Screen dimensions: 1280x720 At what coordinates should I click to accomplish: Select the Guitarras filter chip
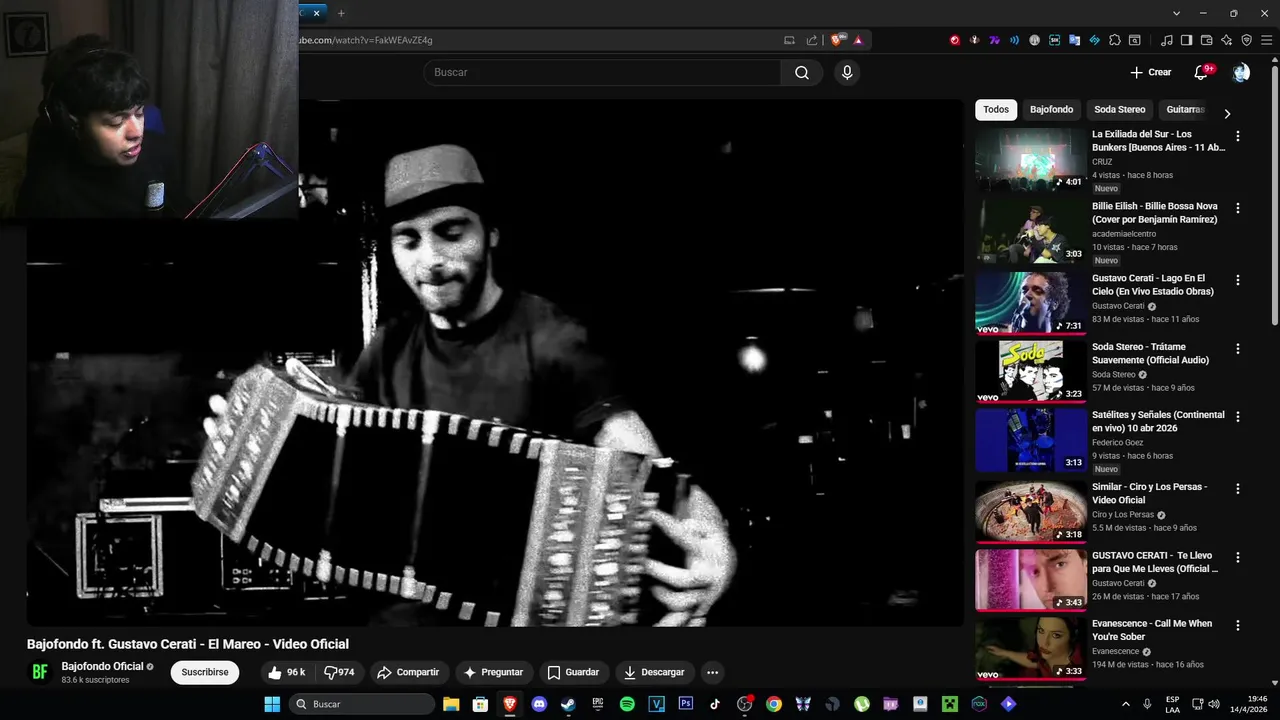1185,109
